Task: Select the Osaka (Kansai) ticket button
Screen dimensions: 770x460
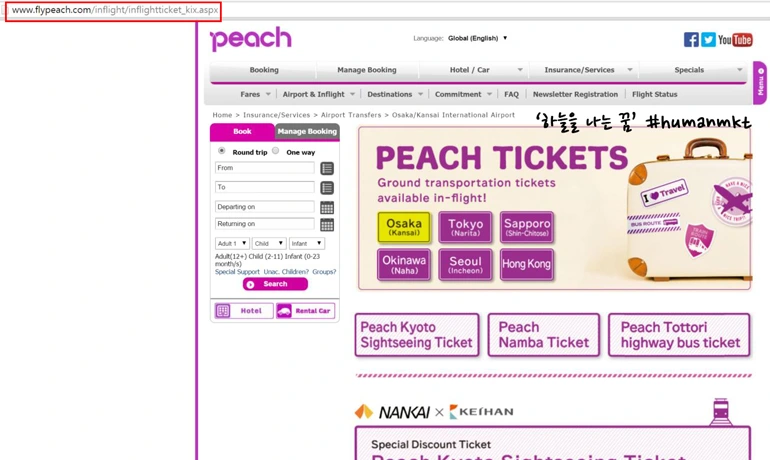Action: click(404, 227)
